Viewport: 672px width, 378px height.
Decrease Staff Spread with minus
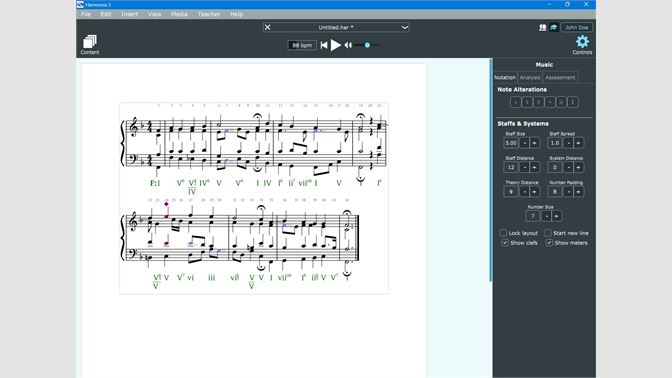[x=568, y=143]
